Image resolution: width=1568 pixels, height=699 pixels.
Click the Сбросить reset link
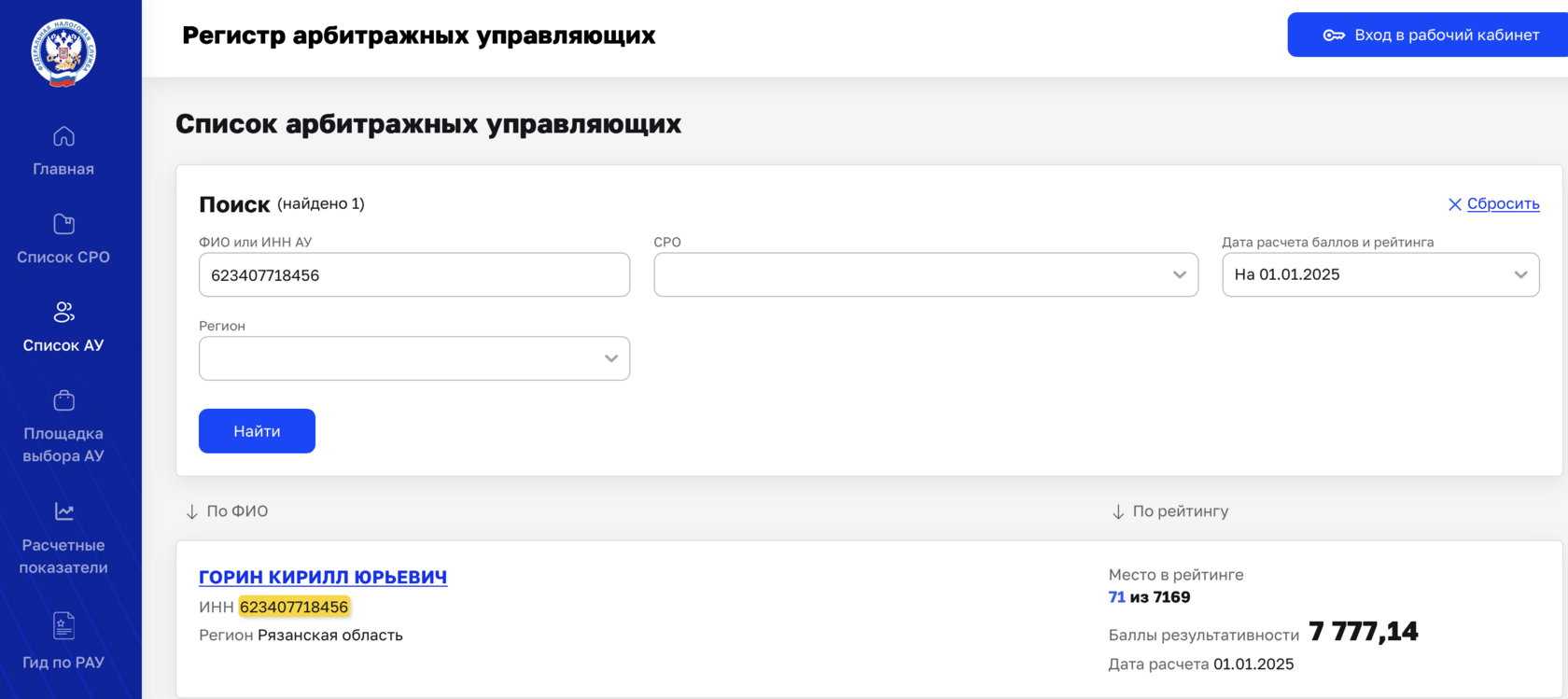(1503, 204)
